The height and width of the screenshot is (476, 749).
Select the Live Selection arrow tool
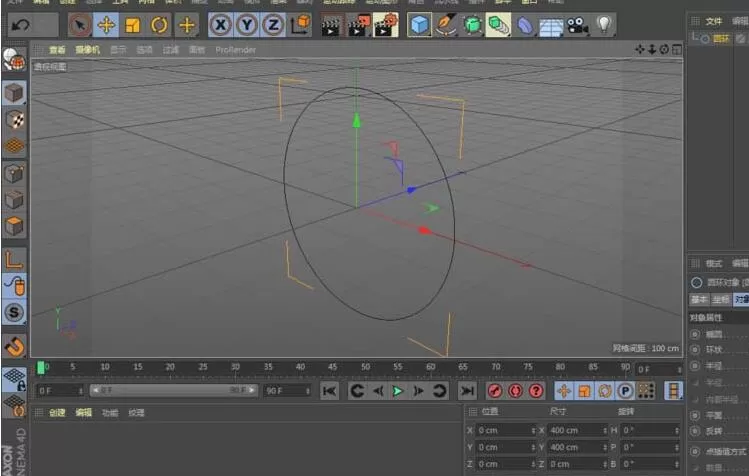click(79, 25)
